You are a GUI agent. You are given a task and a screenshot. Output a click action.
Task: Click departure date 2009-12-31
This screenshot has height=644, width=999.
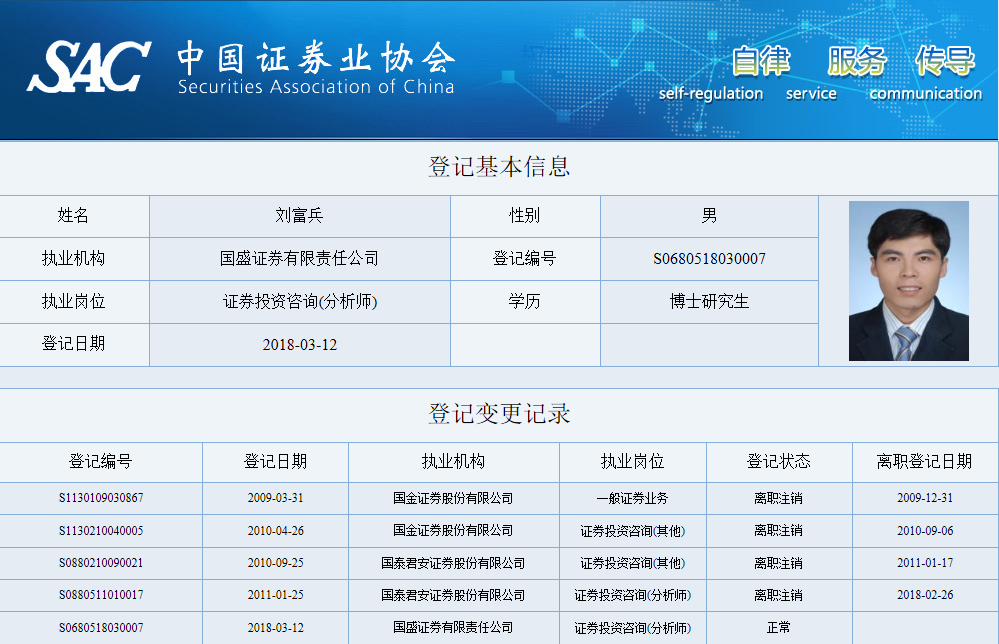(925, 498)
